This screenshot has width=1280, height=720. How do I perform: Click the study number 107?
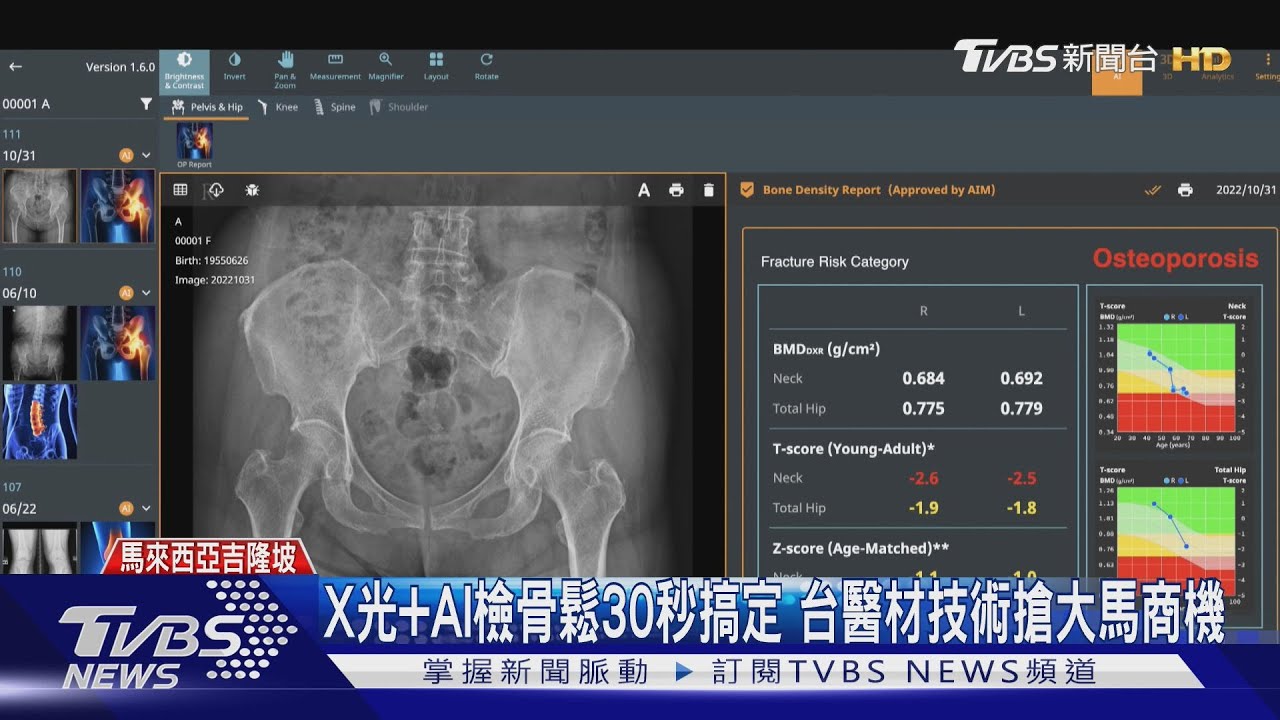point(12,487)
